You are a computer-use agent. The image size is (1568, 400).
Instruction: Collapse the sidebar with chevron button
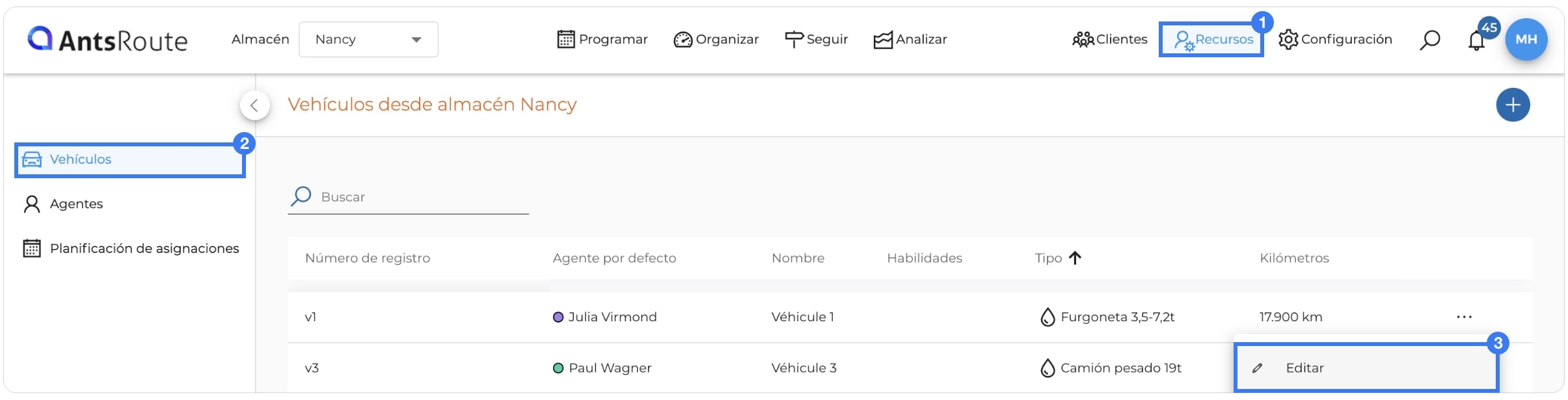point(254,105)
